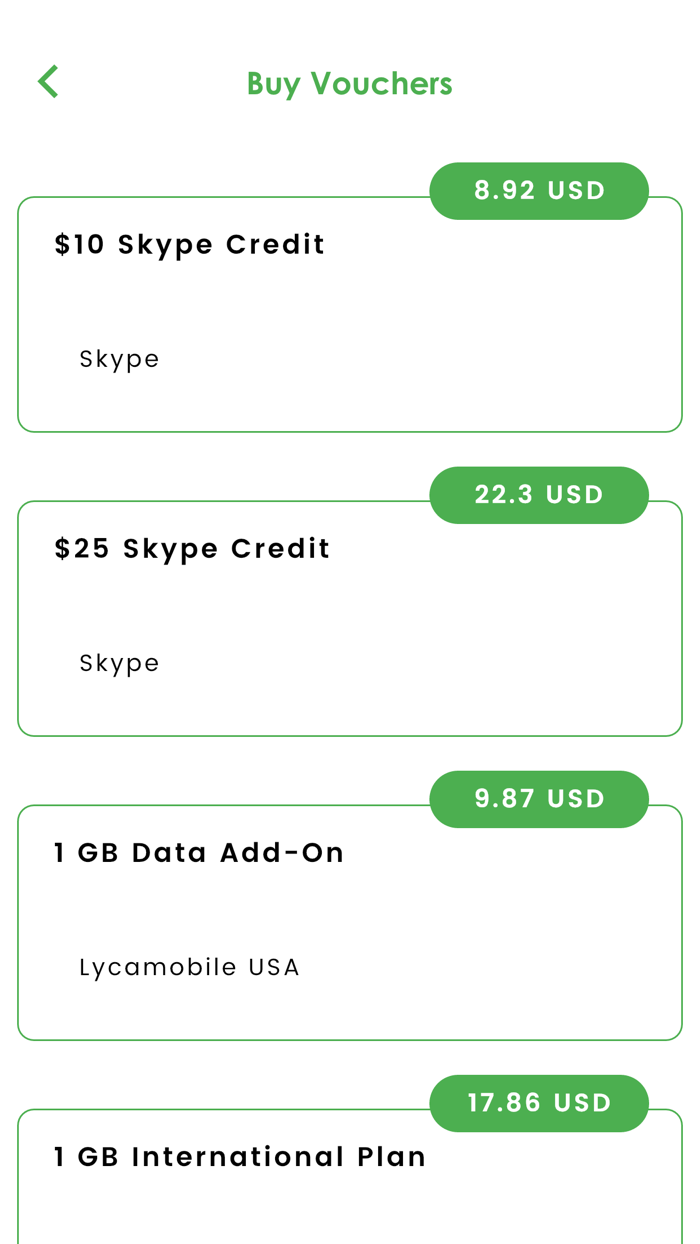
Task: Select the 1 GB International Plan heading
Action: (x=239, y=1156)
